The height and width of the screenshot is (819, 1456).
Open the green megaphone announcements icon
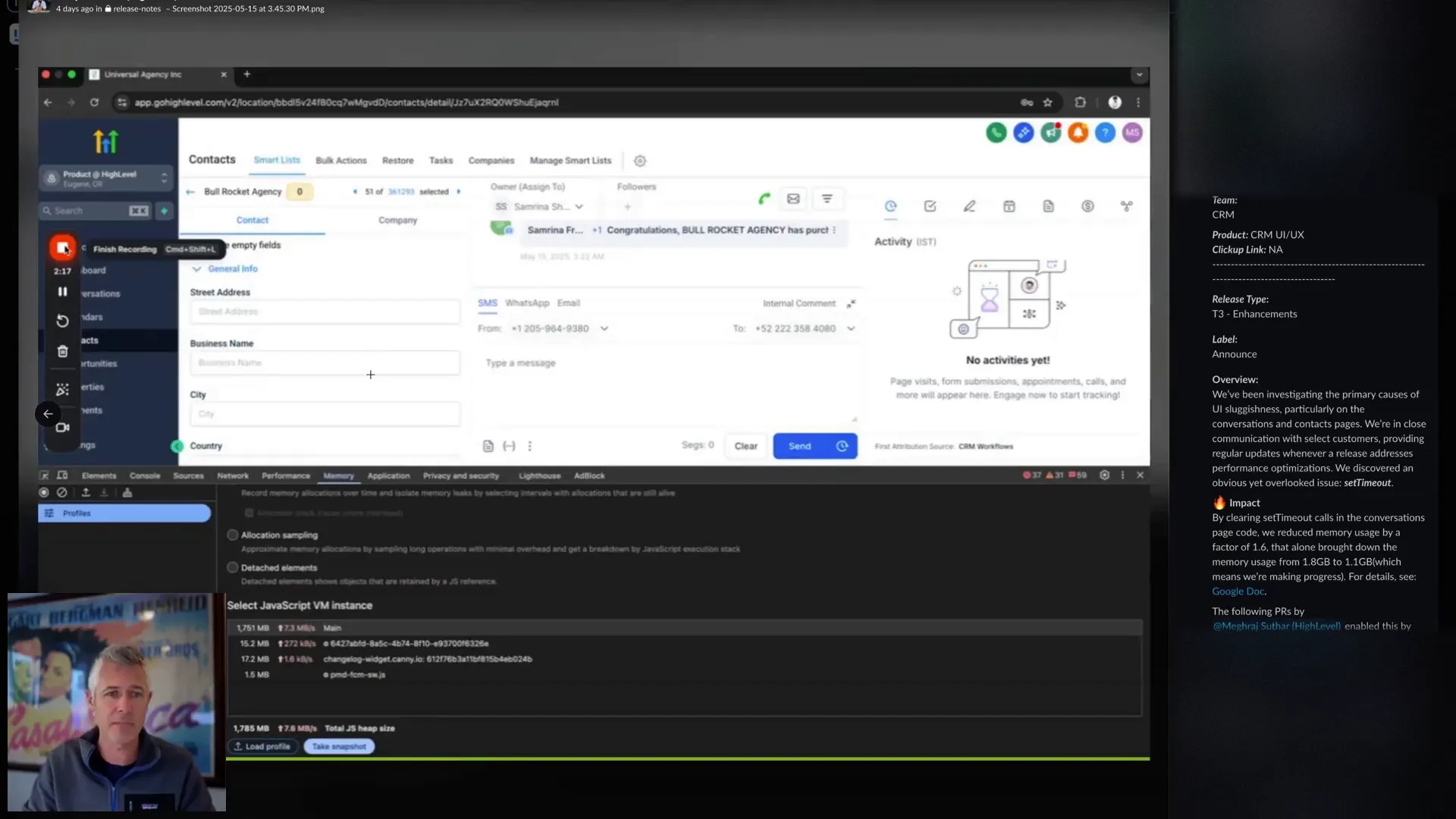[1050, 133]
